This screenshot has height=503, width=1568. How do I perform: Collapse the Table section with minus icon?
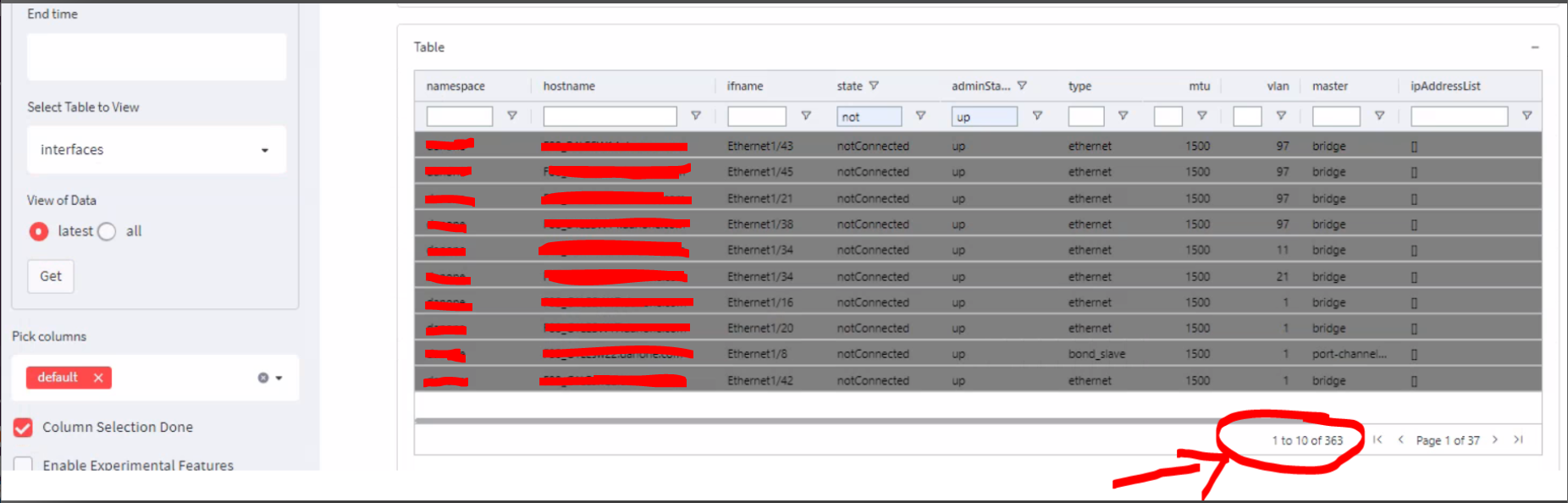coord(1534,47)
